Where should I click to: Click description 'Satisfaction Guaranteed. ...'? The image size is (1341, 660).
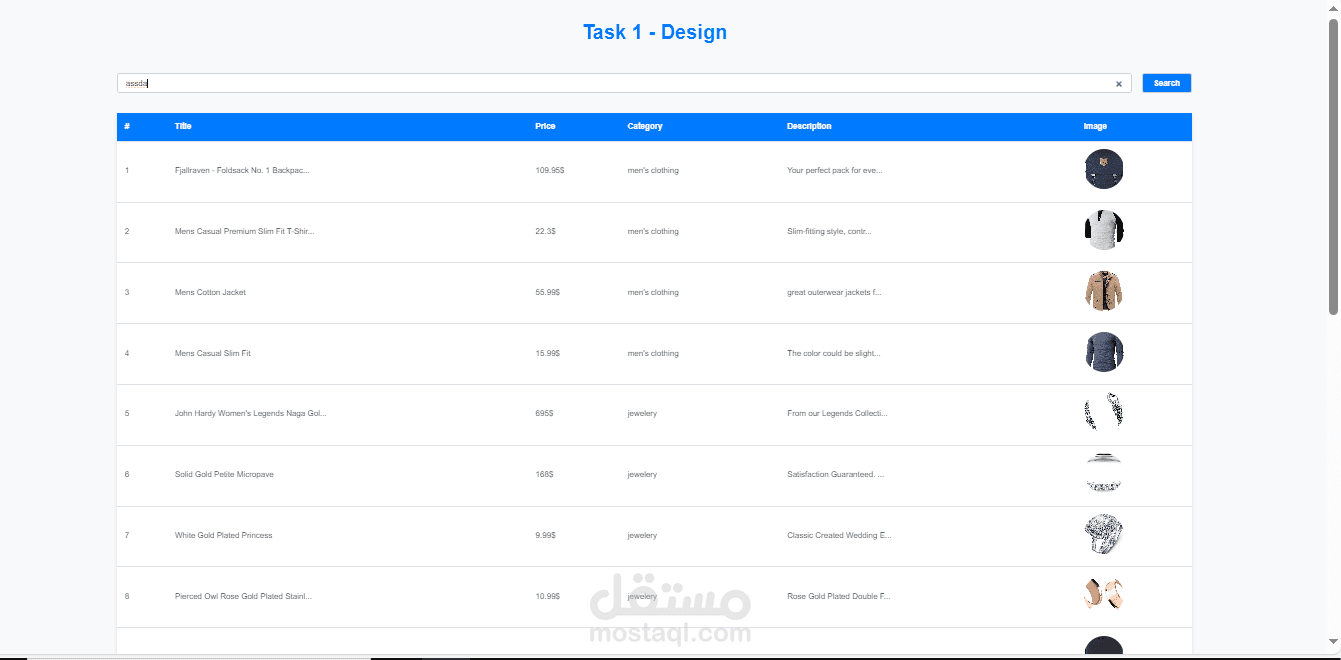click(836, 474)
